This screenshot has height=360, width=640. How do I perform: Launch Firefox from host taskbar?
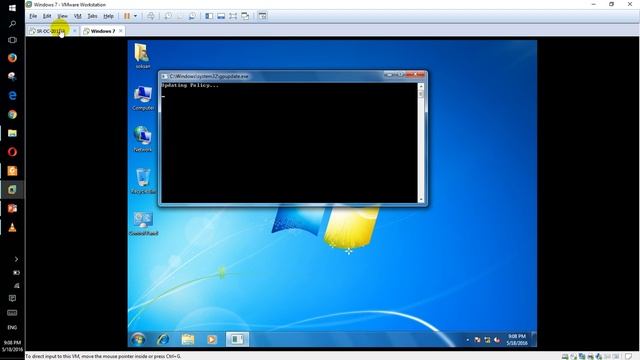click(12, 58)
